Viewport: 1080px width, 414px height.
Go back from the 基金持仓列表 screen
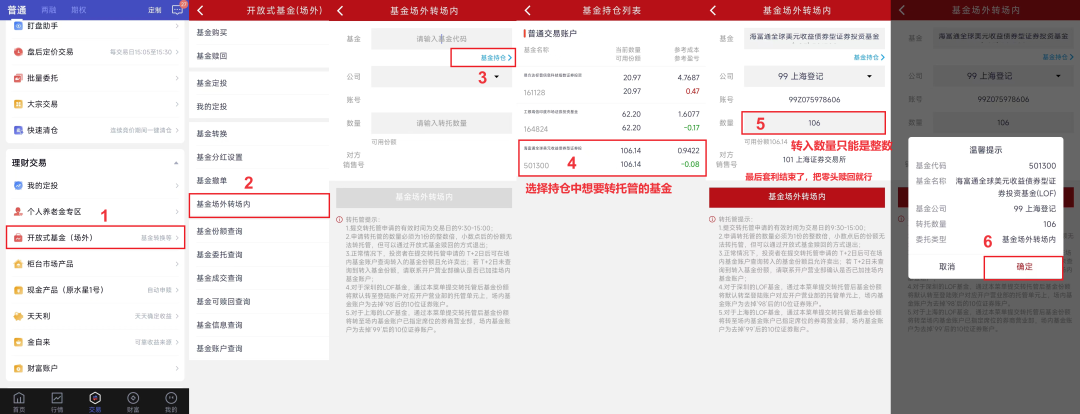(528, 10)
